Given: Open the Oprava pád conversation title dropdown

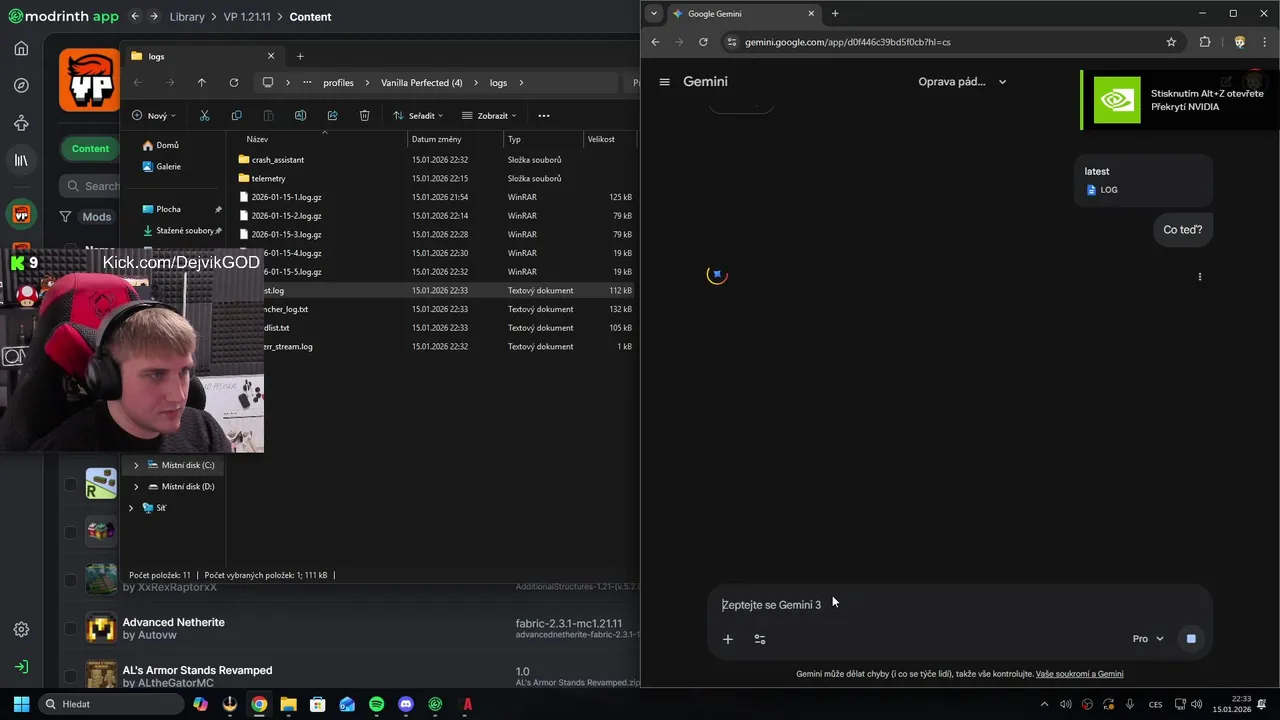Looking at the screenshot, I should (x=962, y=82).
